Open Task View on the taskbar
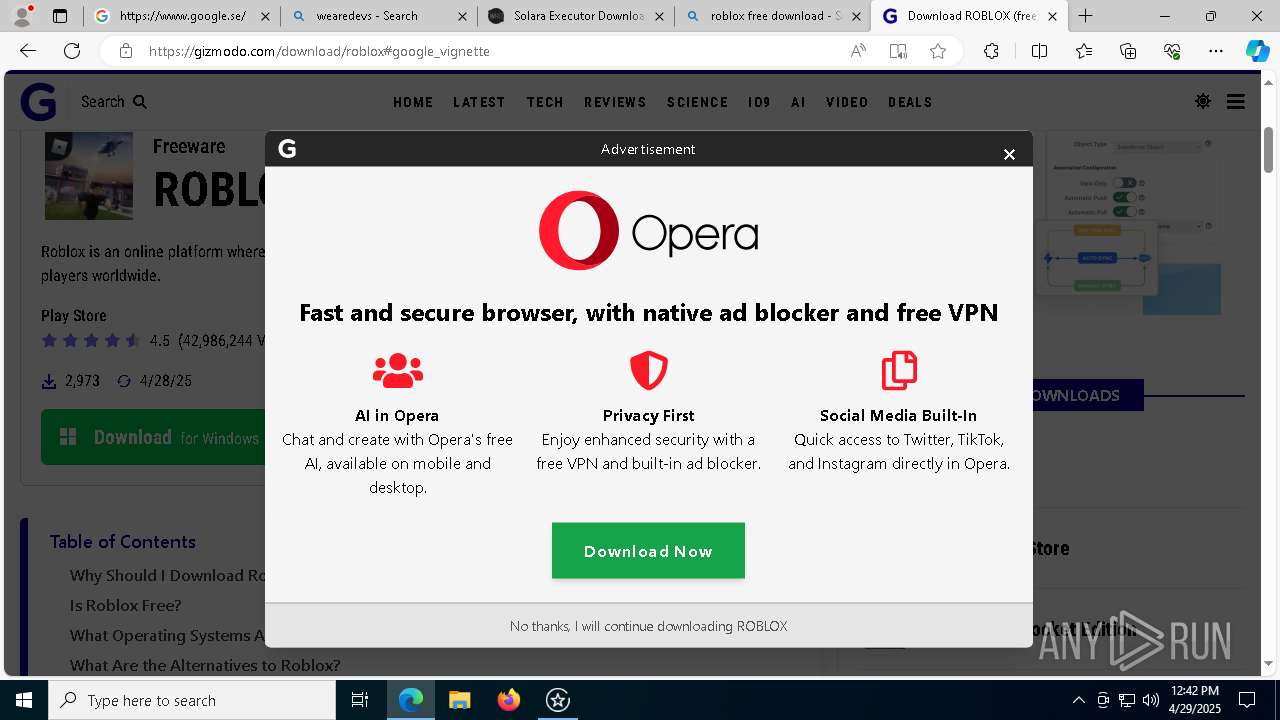Viewport: 1280px width, 720px height. coord(360,700)
